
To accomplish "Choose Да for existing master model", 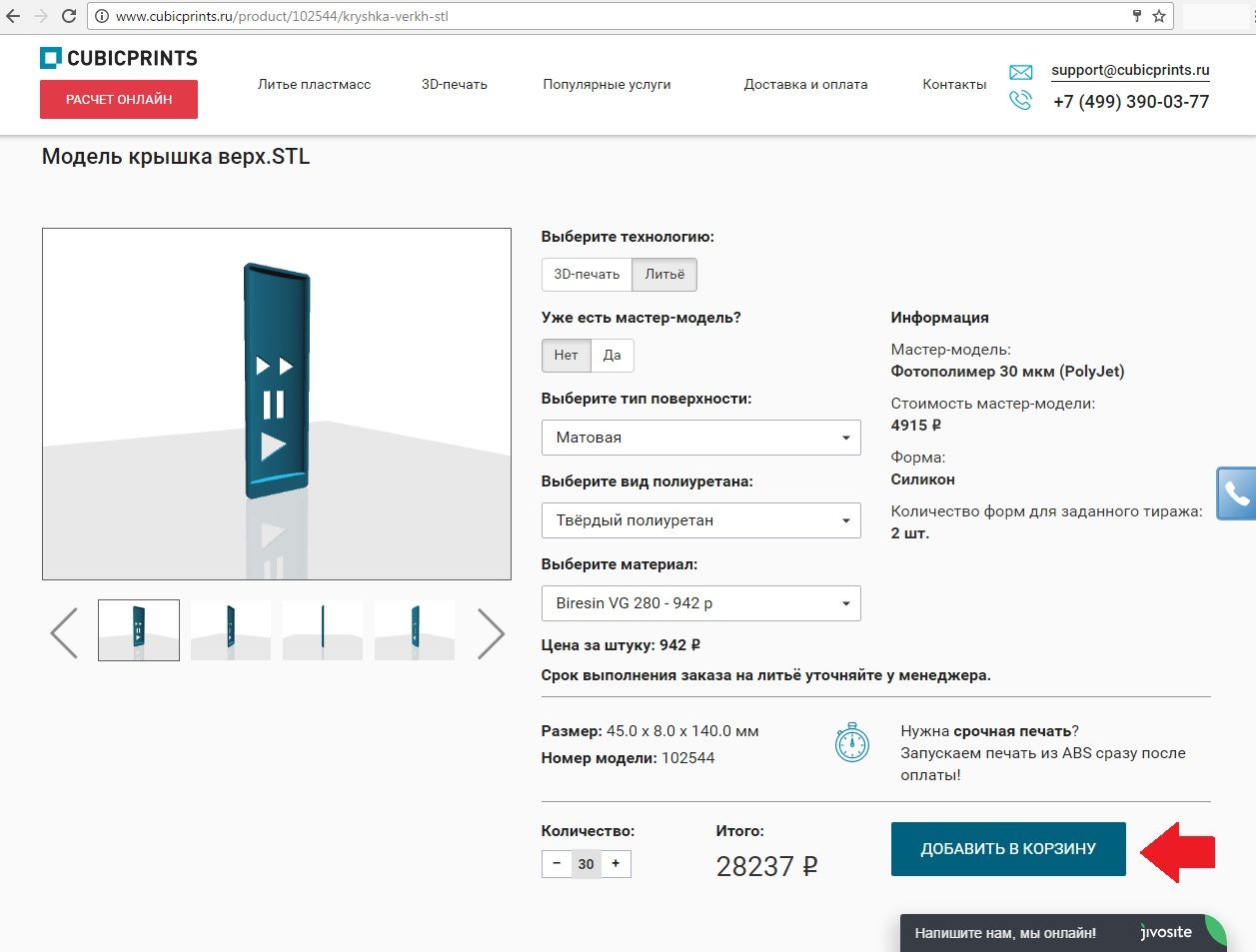I will pos(612,356).
